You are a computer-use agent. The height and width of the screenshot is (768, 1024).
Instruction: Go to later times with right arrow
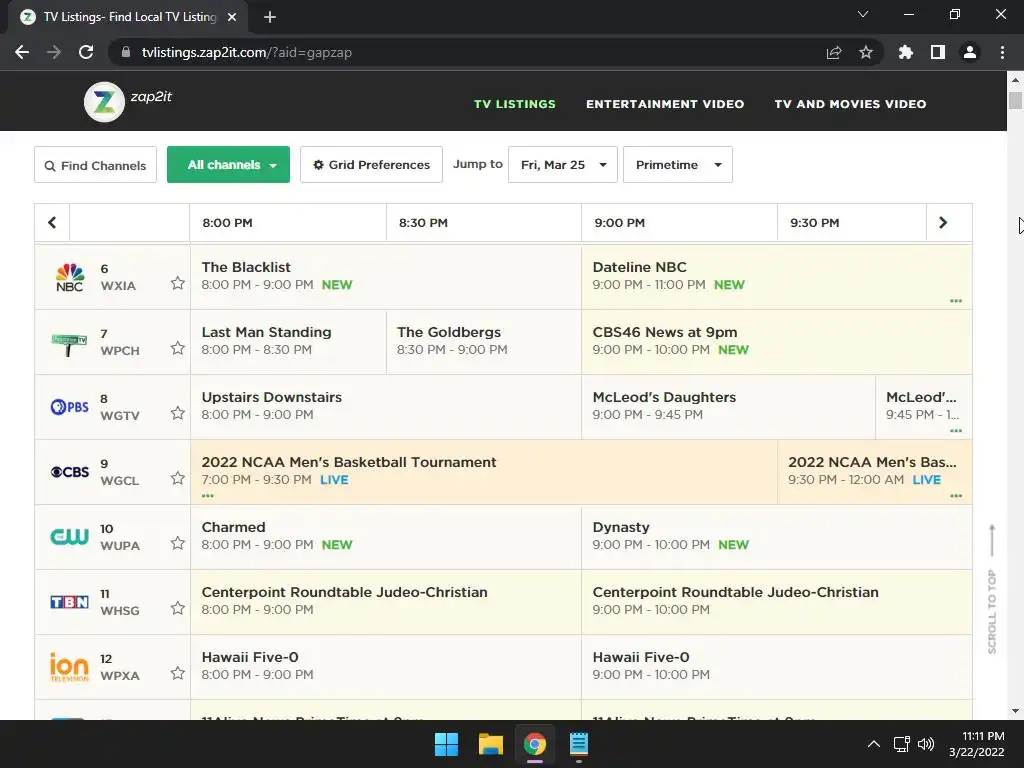click(x=943, y=223)
